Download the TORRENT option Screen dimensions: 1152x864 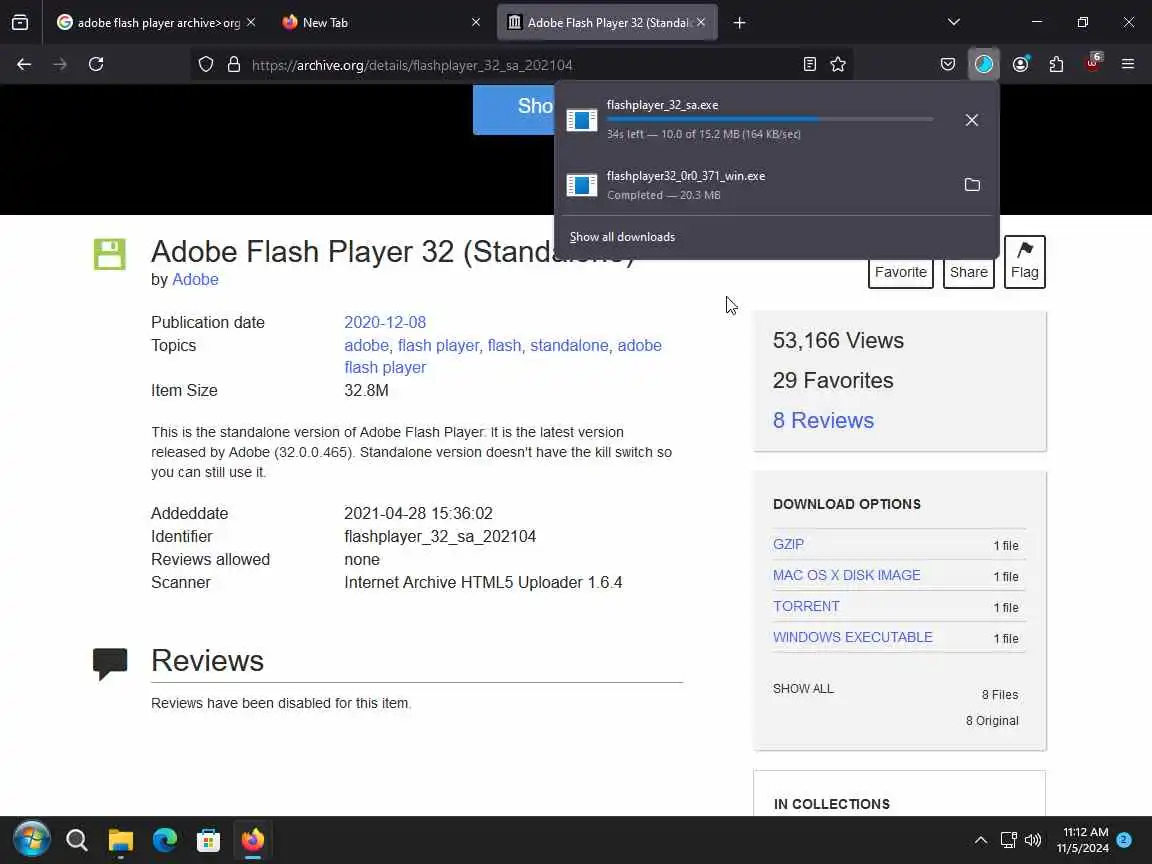(x=806, y=606)
